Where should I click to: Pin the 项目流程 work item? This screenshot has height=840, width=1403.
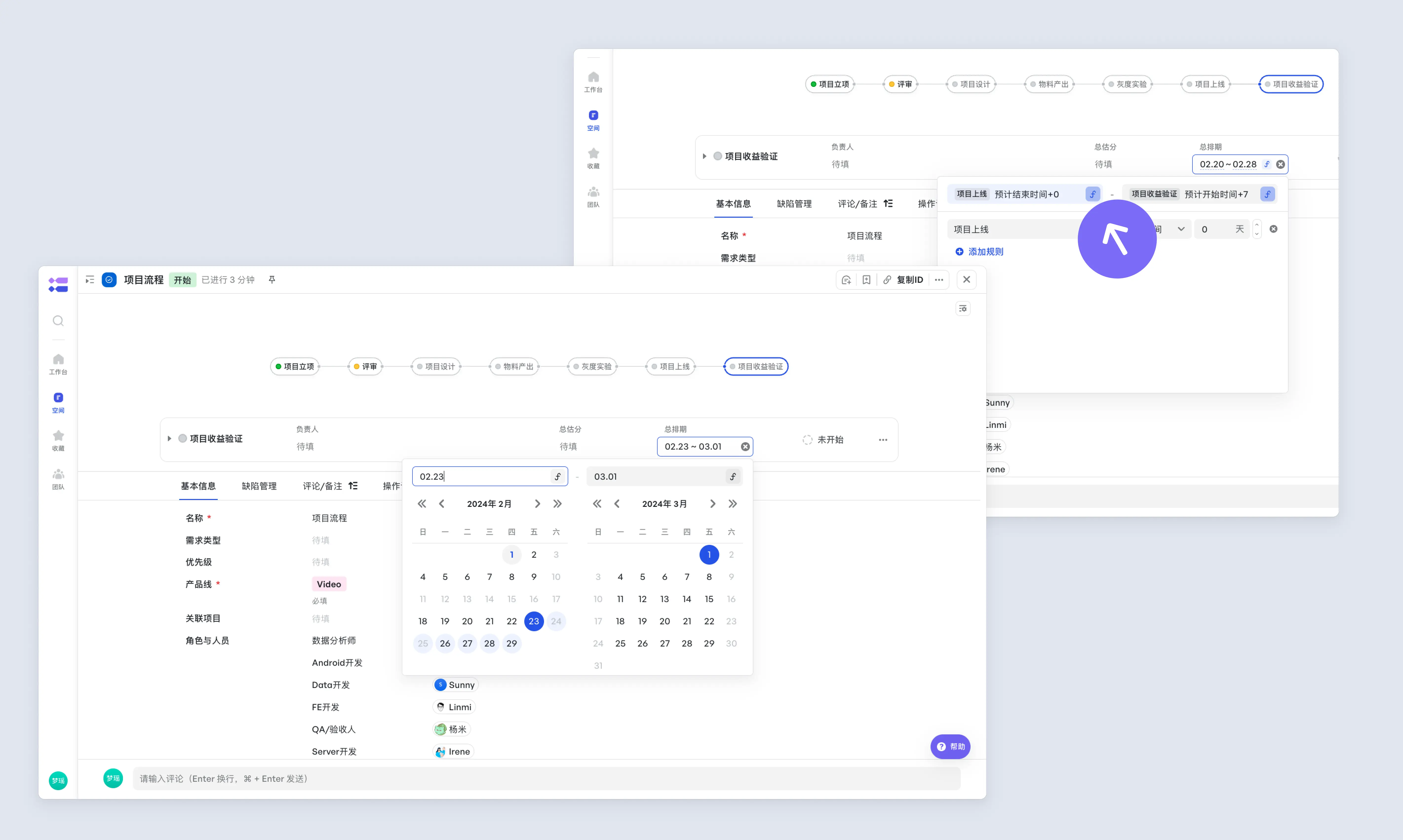pyautogui.click(x=272, y=280)
